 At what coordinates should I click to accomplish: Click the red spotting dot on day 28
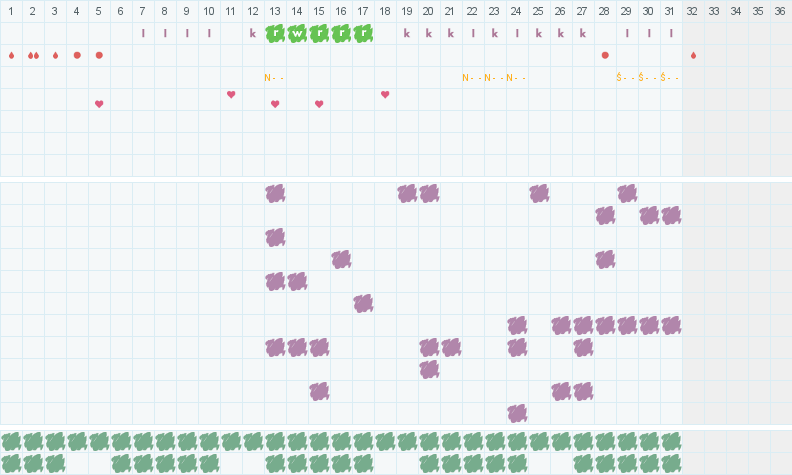pos(605,55)
